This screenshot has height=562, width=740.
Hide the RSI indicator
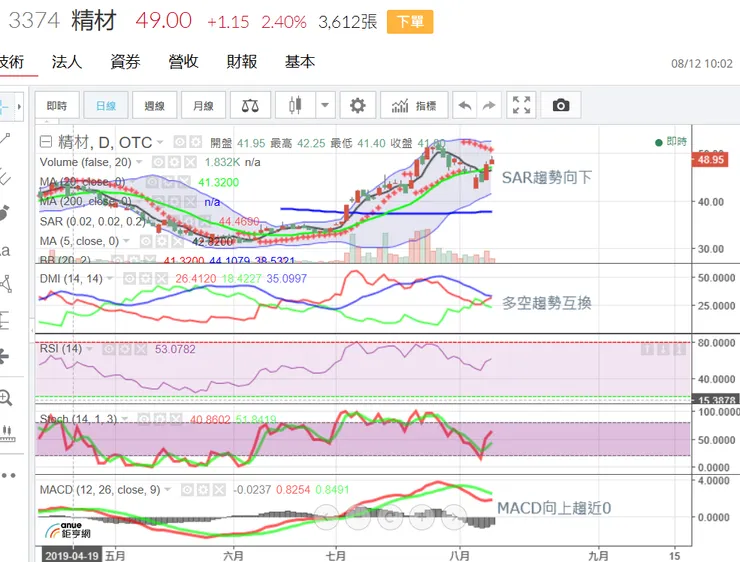(109, 349)
